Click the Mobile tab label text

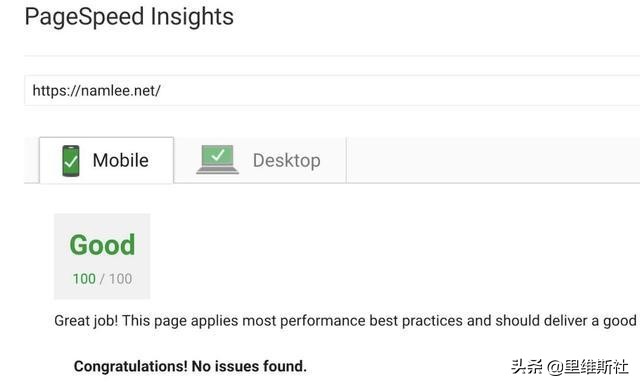tap(120, 160)
